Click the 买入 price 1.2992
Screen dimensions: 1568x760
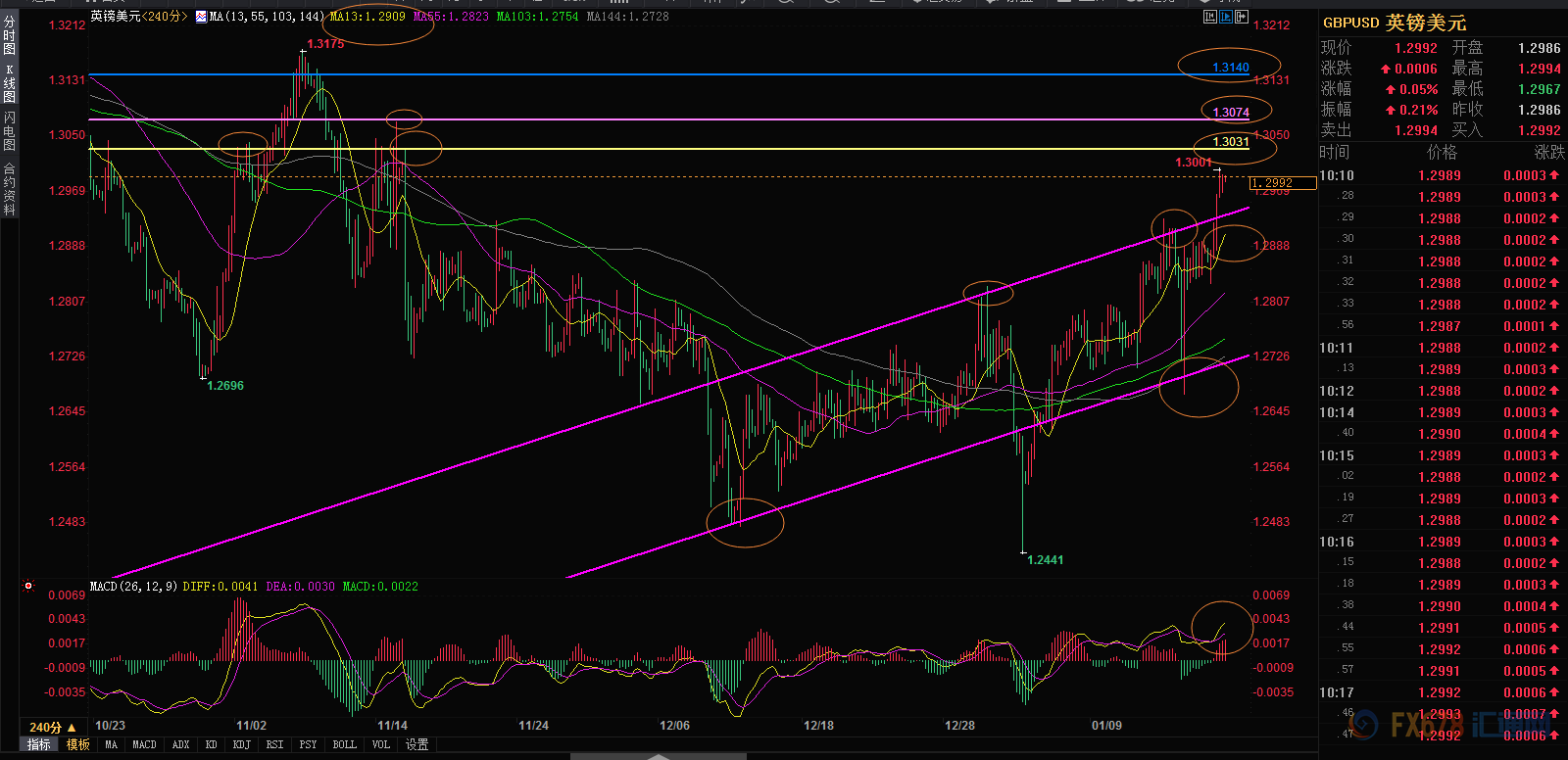pos(1540,130)
